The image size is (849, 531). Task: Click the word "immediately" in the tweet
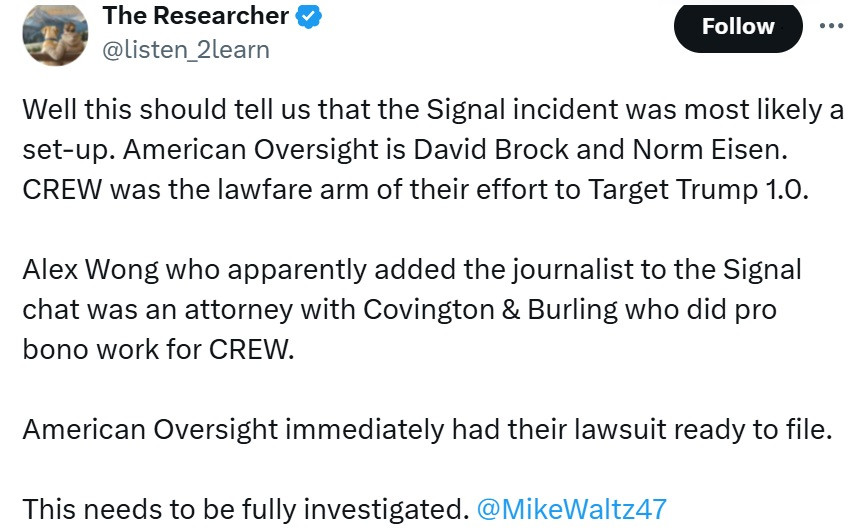pos(367,428)
